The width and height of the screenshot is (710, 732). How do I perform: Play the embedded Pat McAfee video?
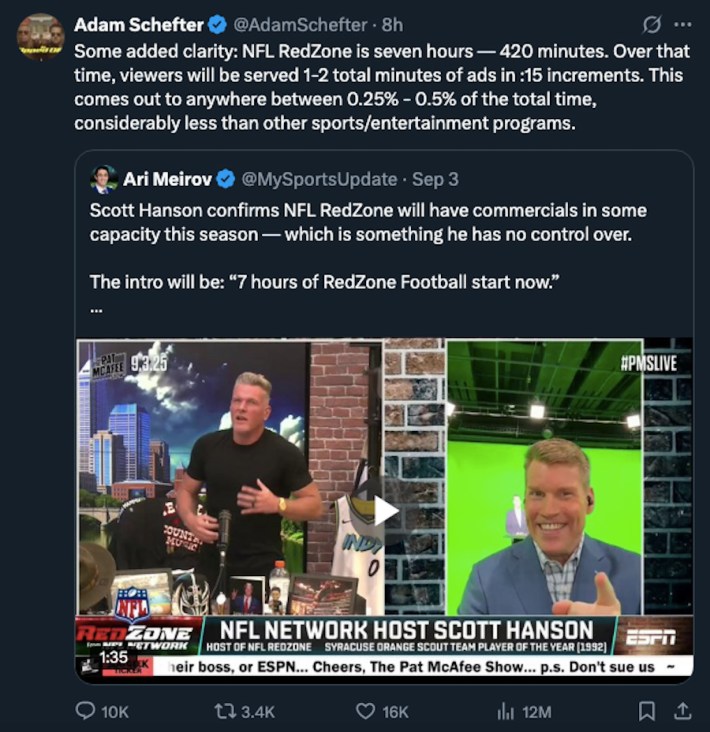point(386,511)
